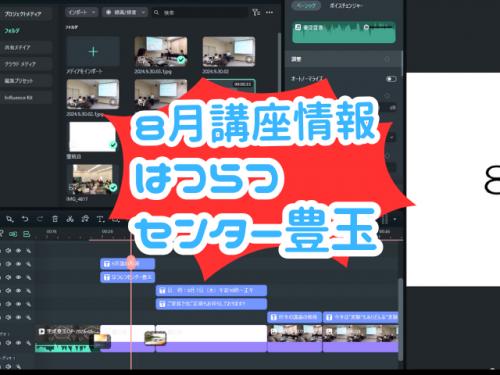Click the trash delete icon above timeline

click(x=55, y=219)
